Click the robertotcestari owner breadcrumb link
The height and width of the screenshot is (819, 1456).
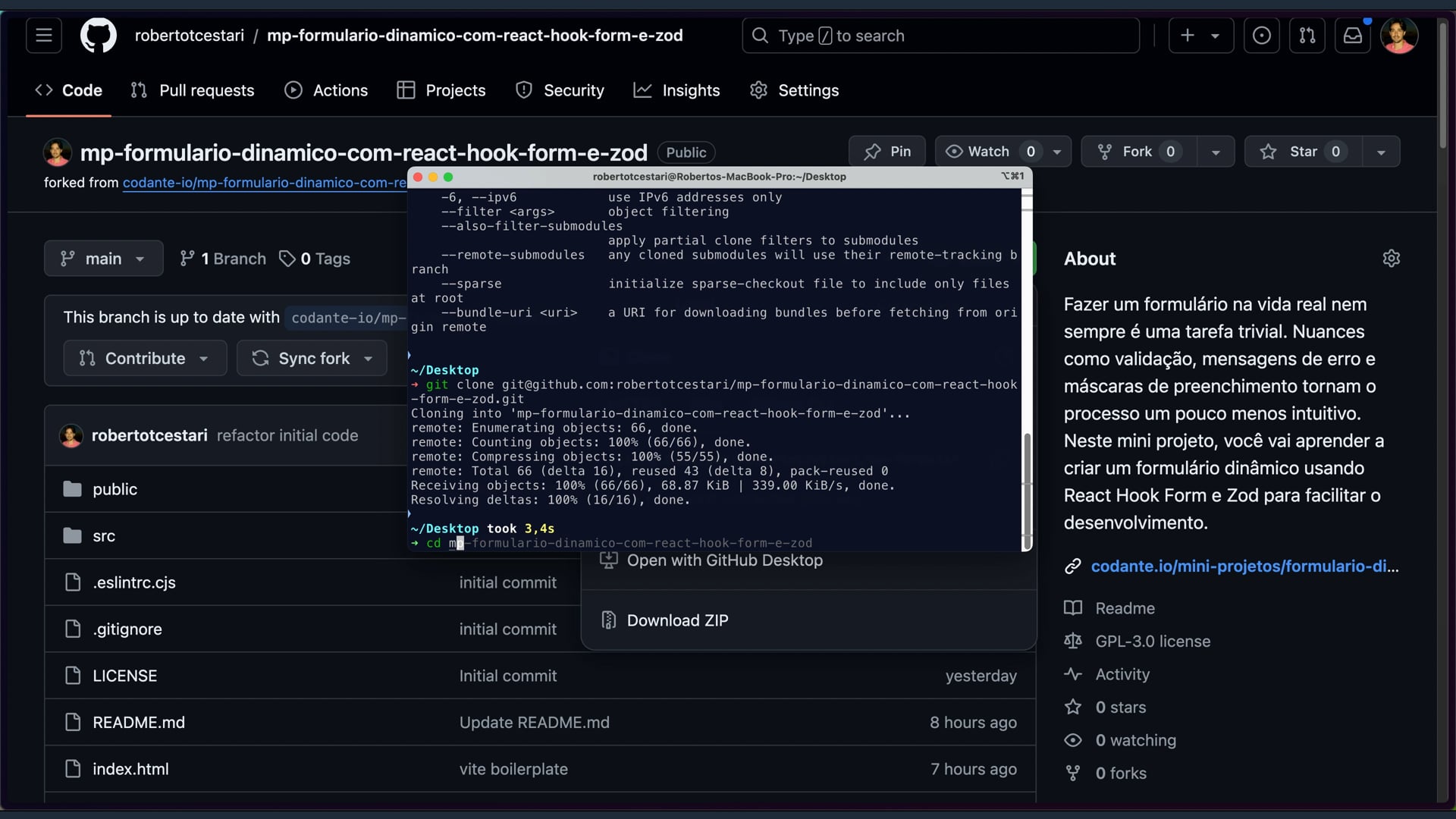point(190,36)
